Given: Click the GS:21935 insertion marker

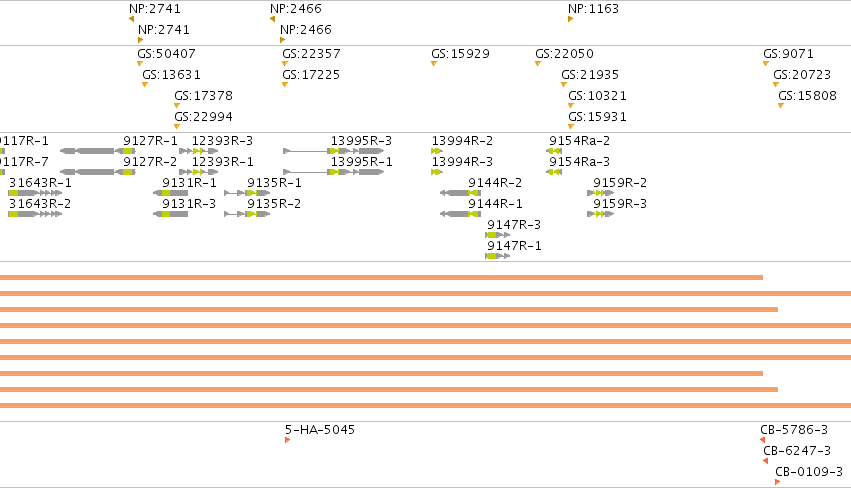Looking at the screenshot, I should (564, 85).
